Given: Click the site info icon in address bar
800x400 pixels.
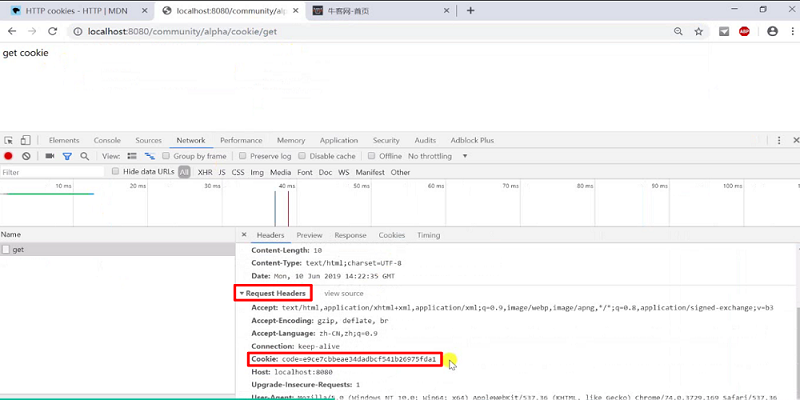Looking at the screenshot, I should pyautogui.click(x=78, y=32).
